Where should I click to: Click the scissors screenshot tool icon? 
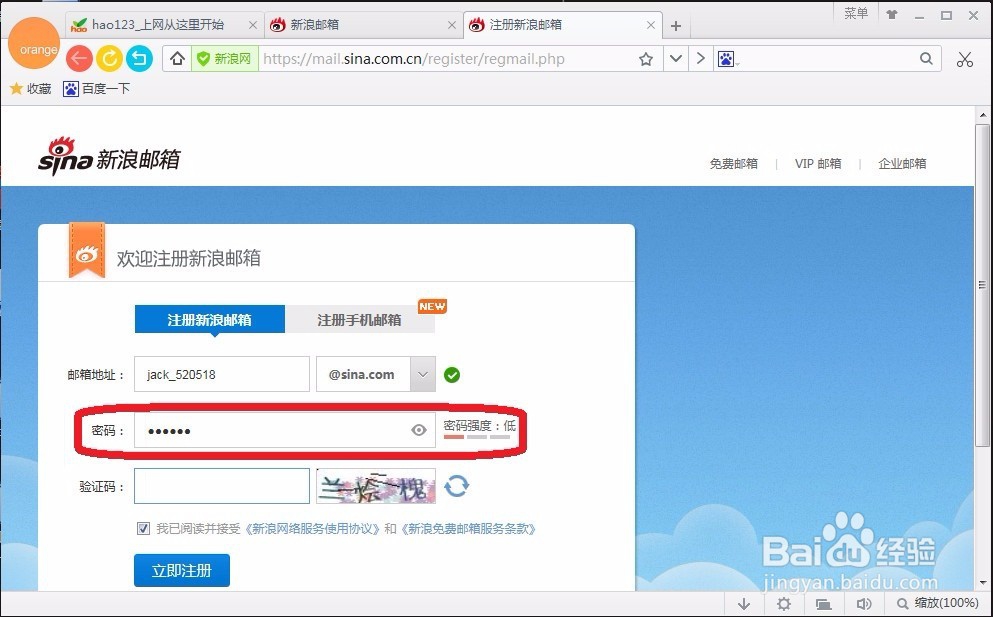point(964,59)
